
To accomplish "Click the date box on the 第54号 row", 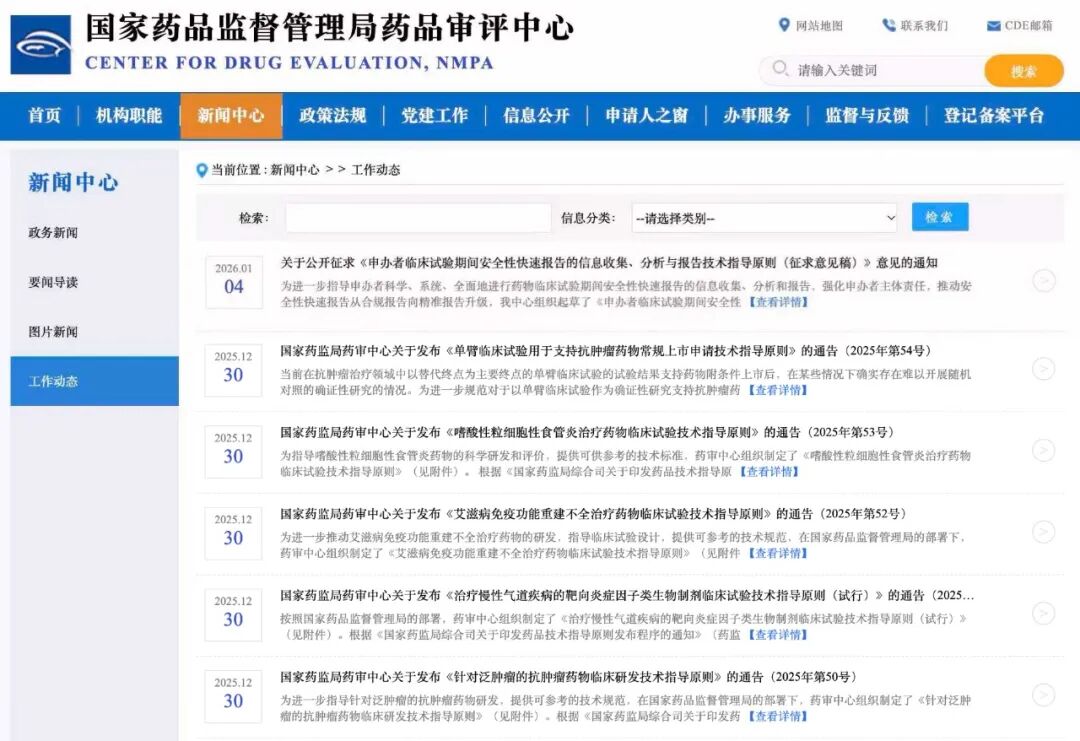I will [x=233, y=370].
